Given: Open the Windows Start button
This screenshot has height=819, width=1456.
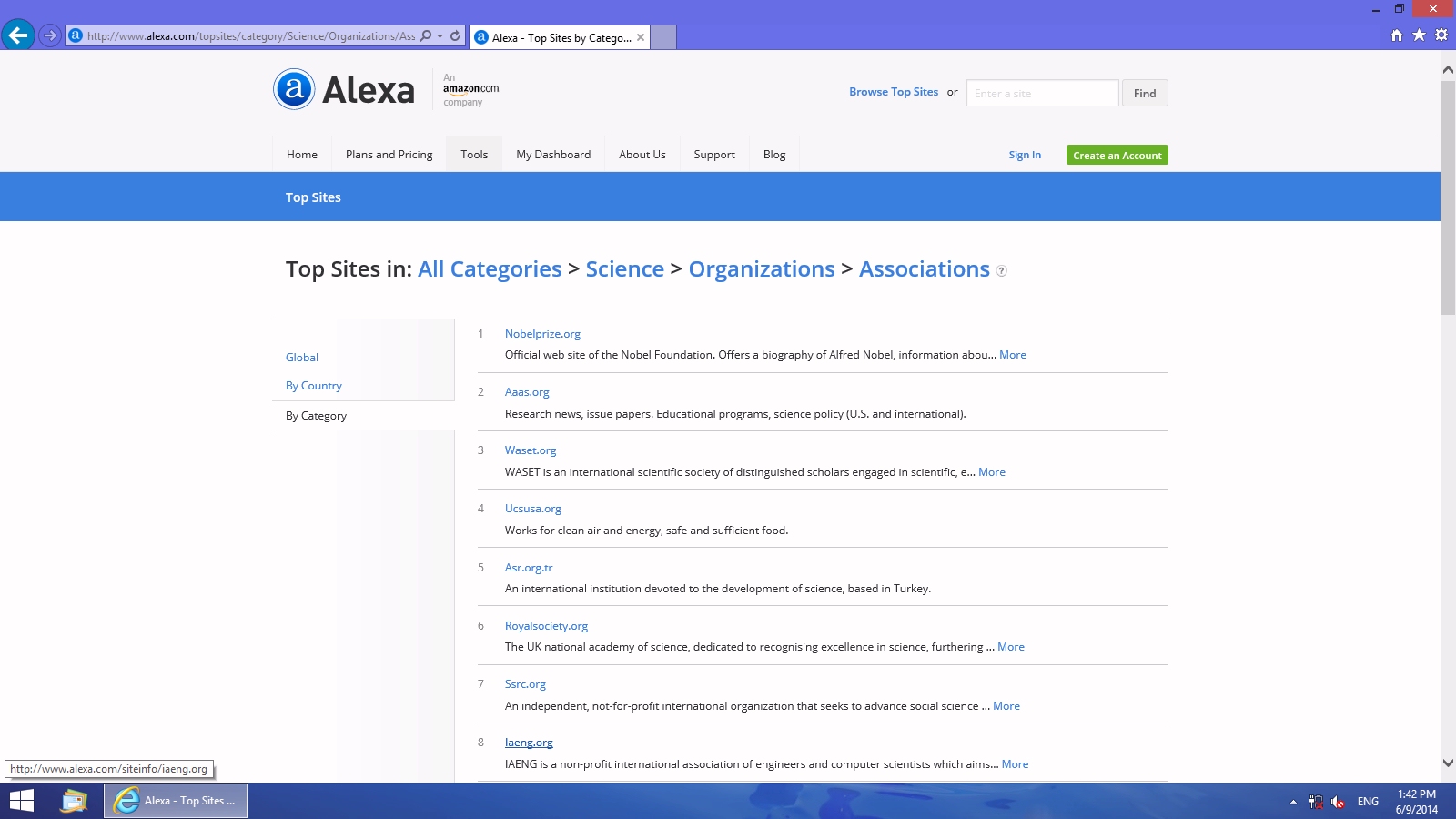Looking at the screenshot, I should (x=21, y=801).
